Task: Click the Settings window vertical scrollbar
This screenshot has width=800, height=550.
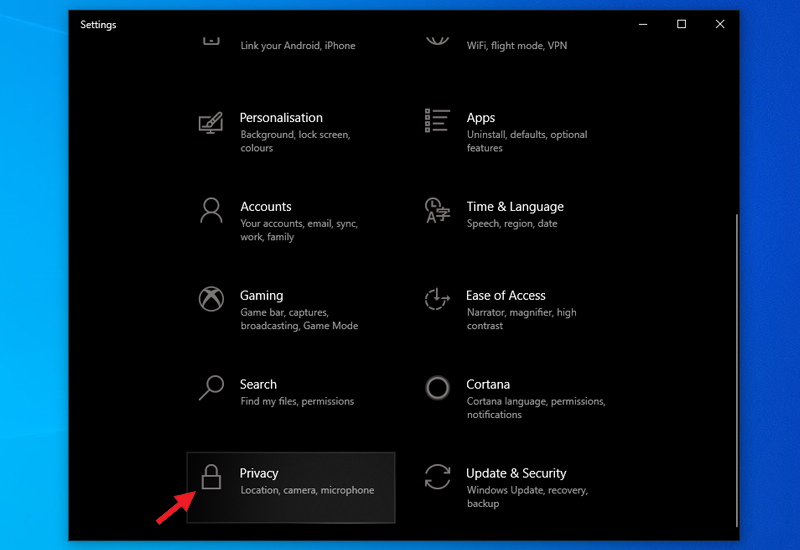Action: point(737,370)
